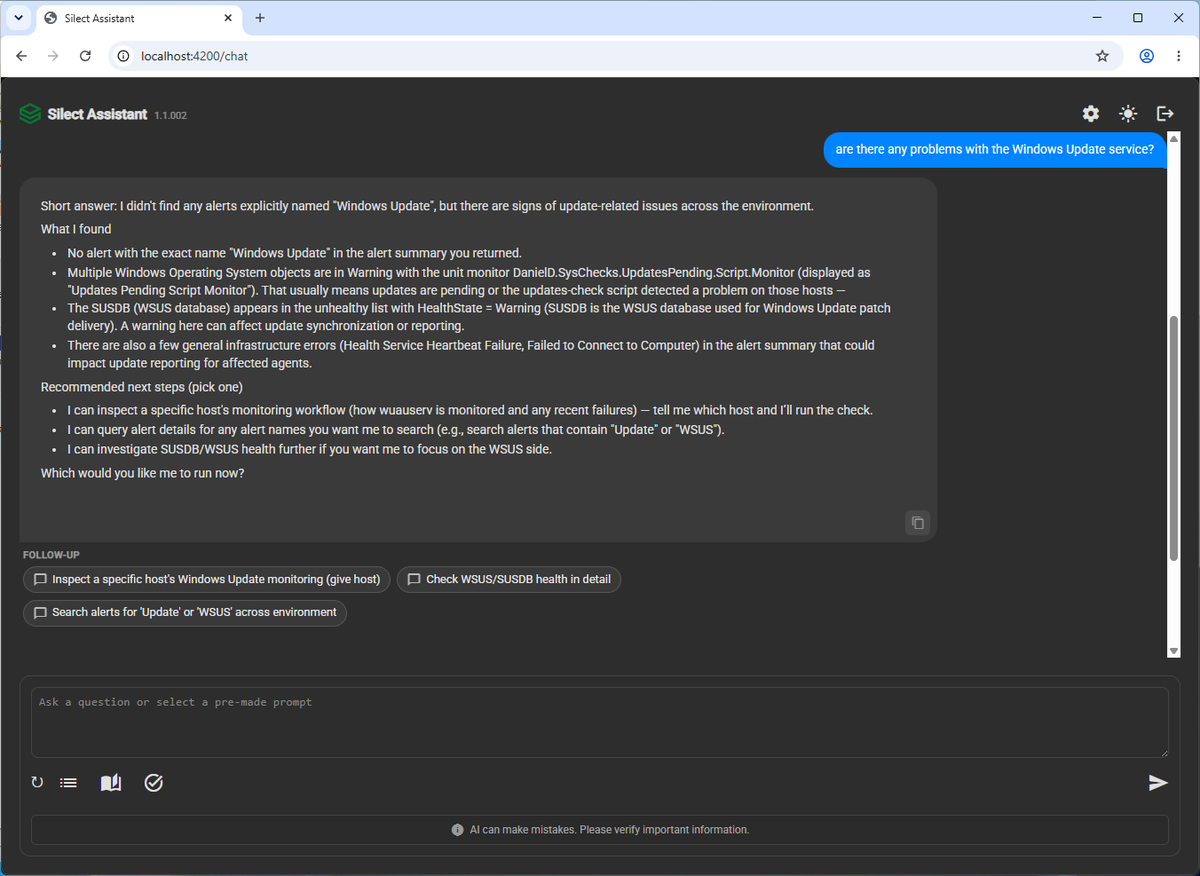Click the logout icon

[1165, 114]
